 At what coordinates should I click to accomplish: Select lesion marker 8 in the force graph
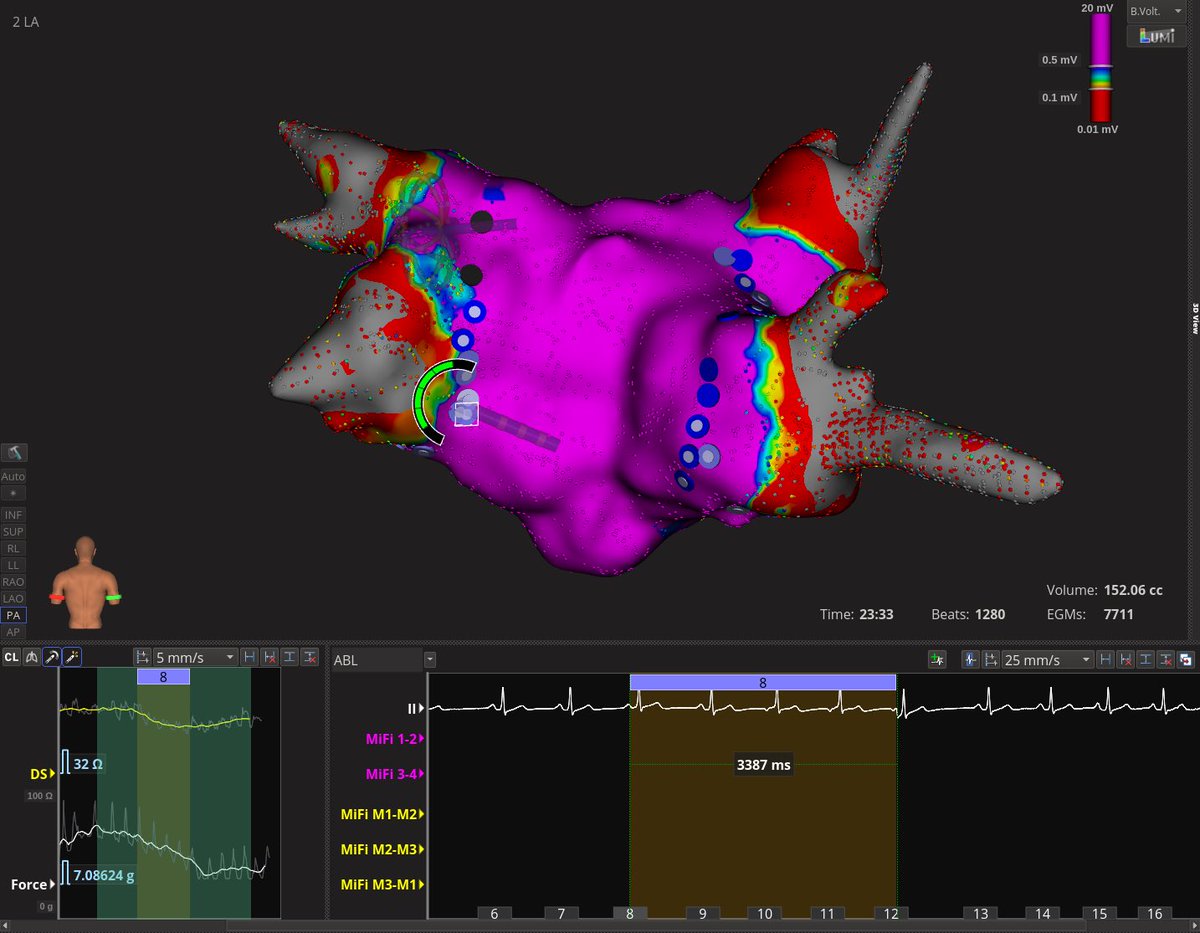163,677
